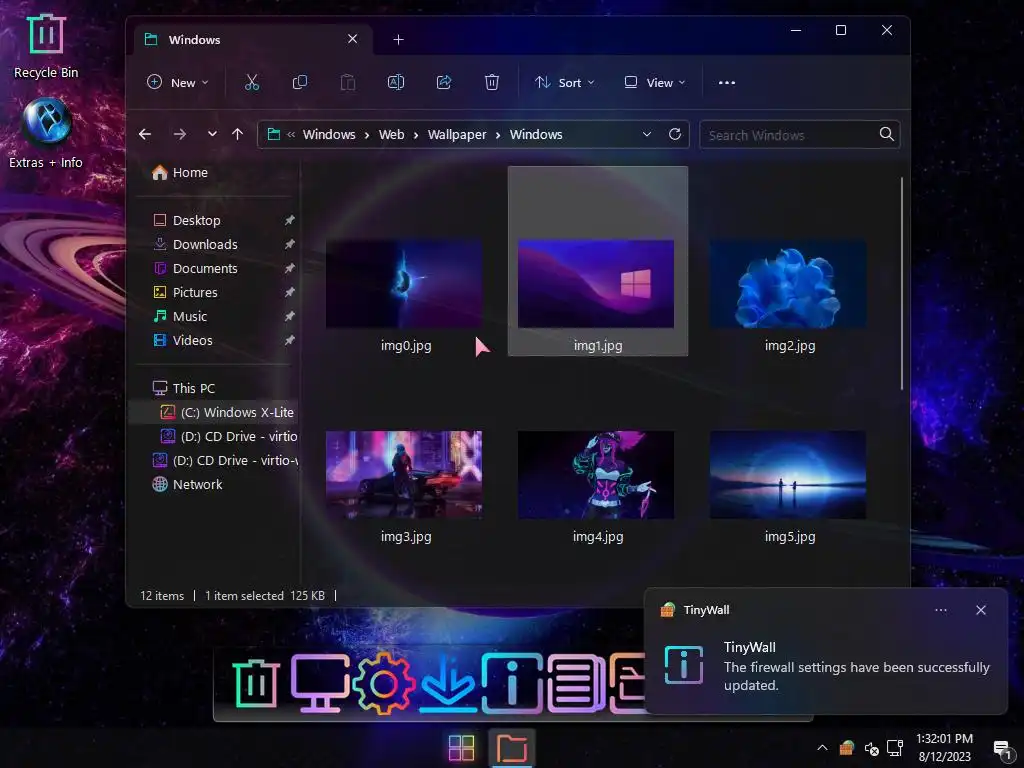Go up one folder level
The image size is (1024, 768).
point(237,135)
